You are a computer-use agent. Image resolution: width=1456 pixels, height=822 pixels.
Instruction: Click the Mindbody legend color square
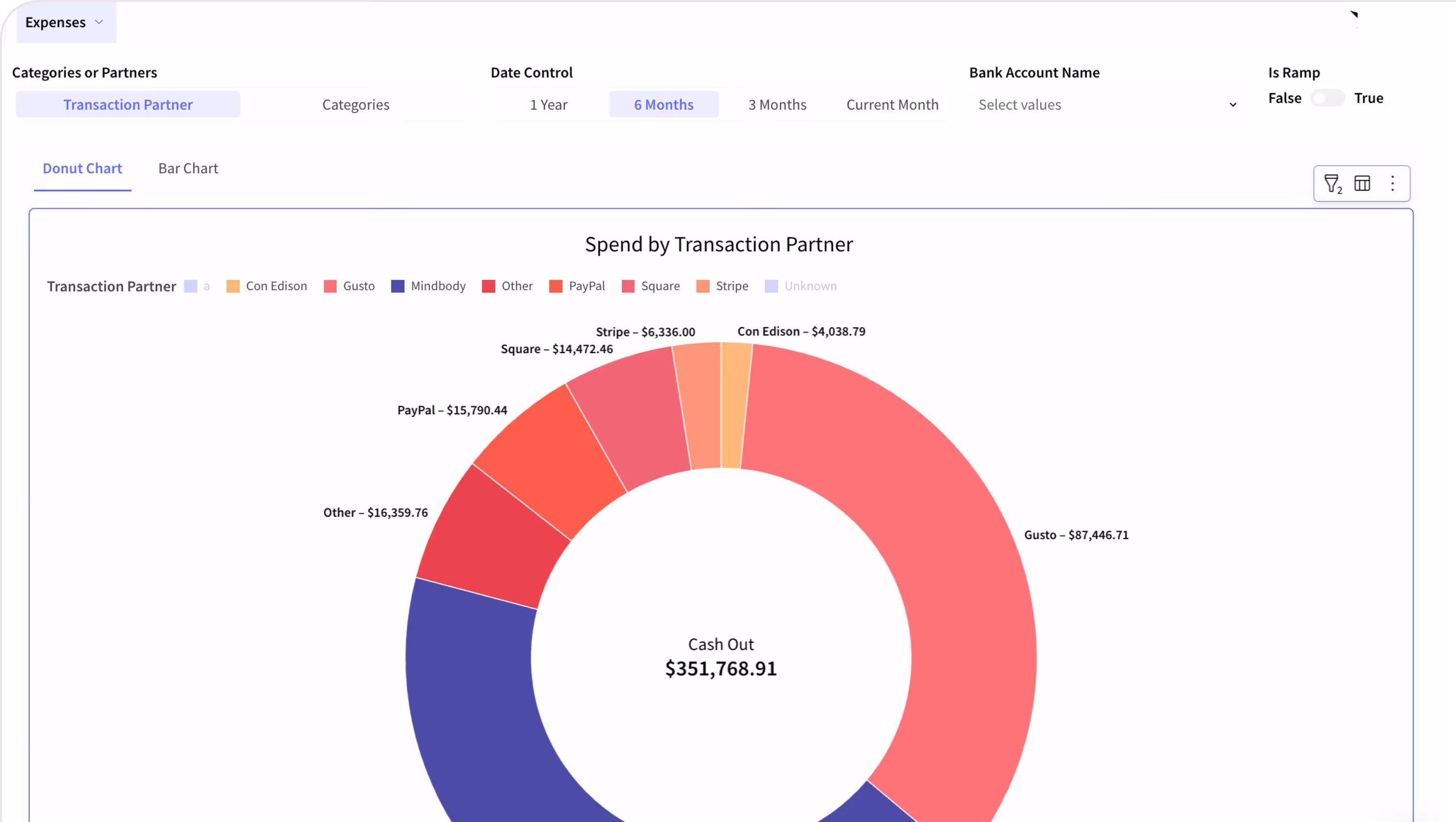pyautogui.click(x=398, y=286)
